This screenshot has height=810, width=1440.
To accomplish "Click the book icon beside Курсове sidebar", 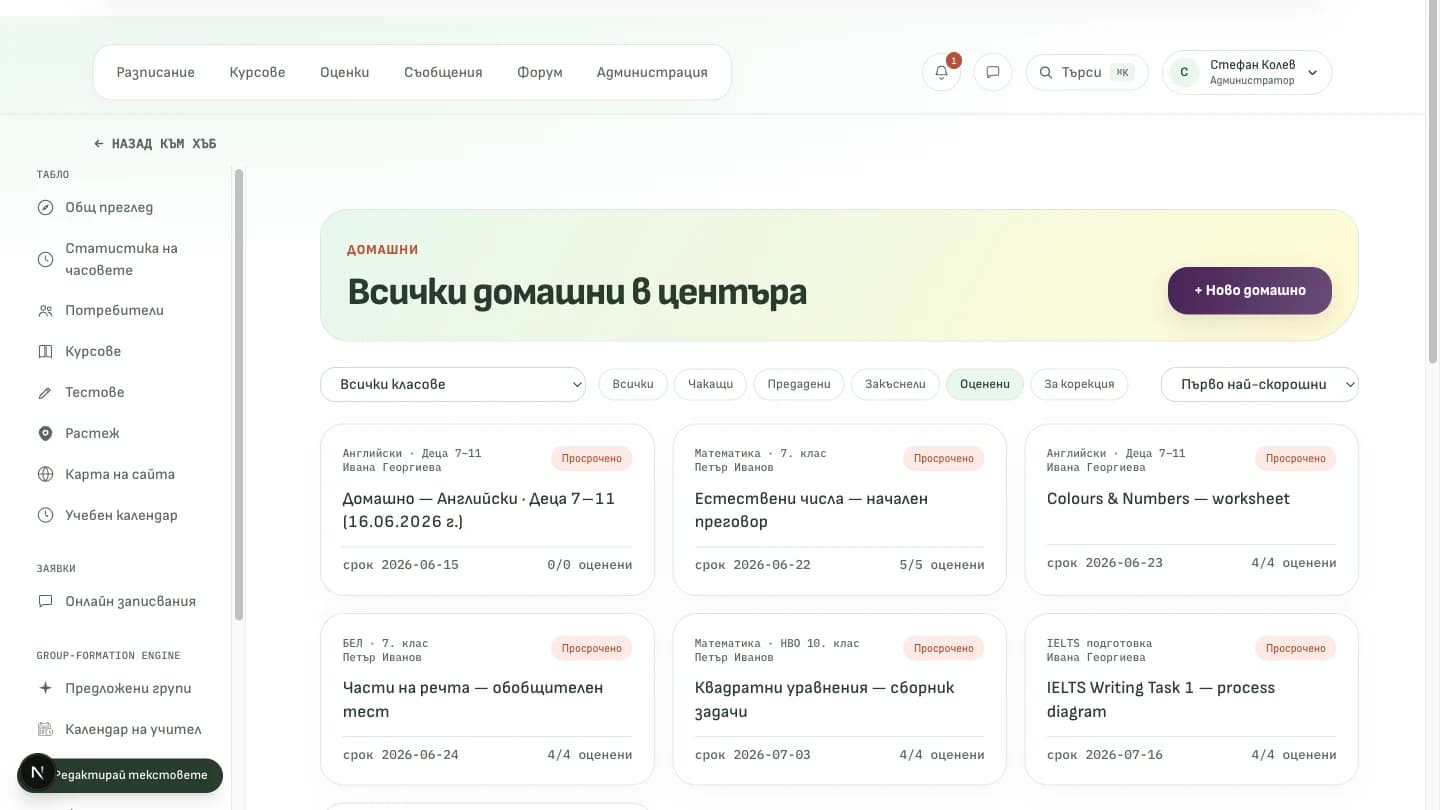I will pos(45,352).
